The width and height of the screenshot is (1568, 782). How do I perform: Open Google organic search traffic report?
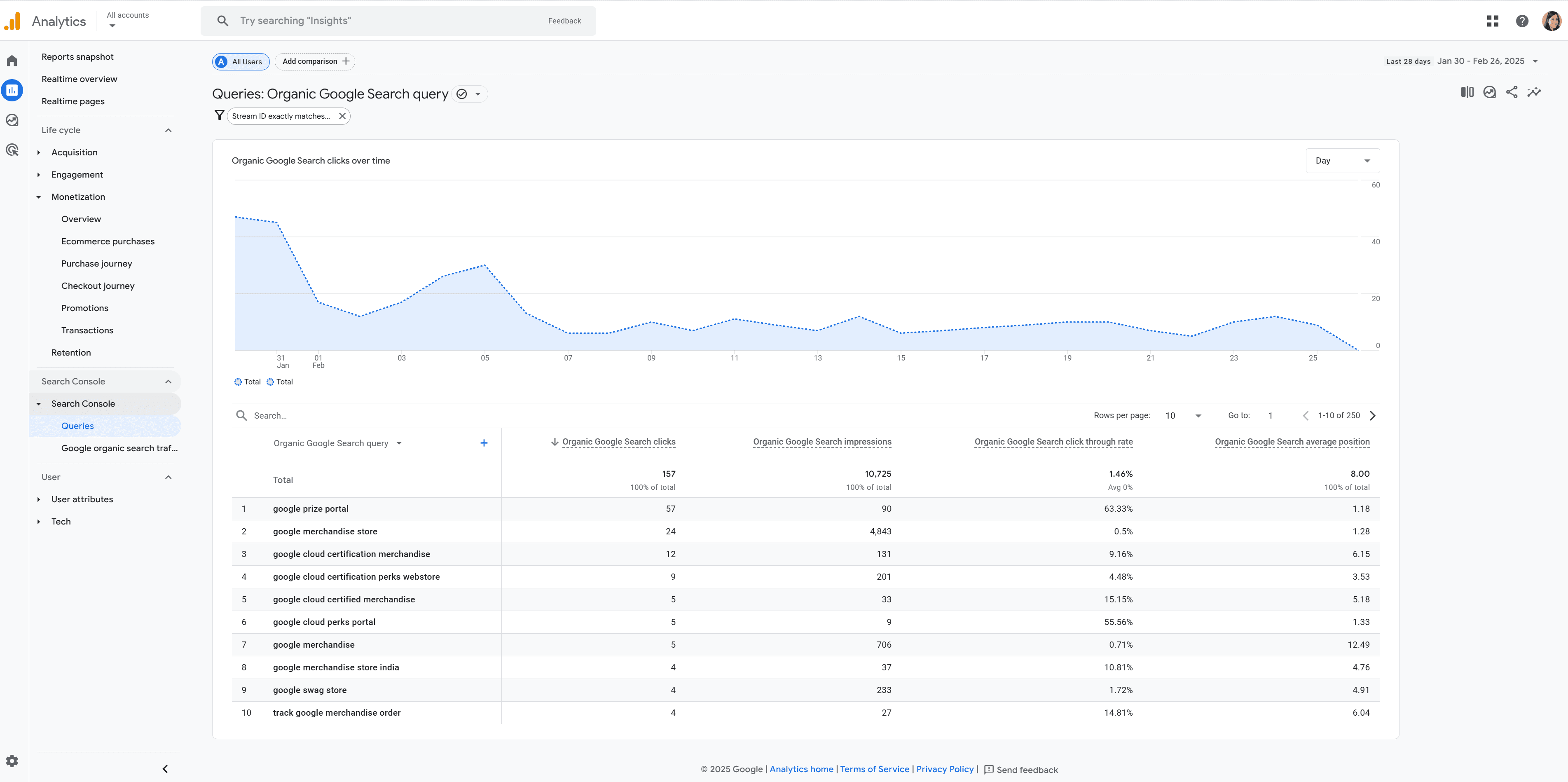(x=119, y=448)
